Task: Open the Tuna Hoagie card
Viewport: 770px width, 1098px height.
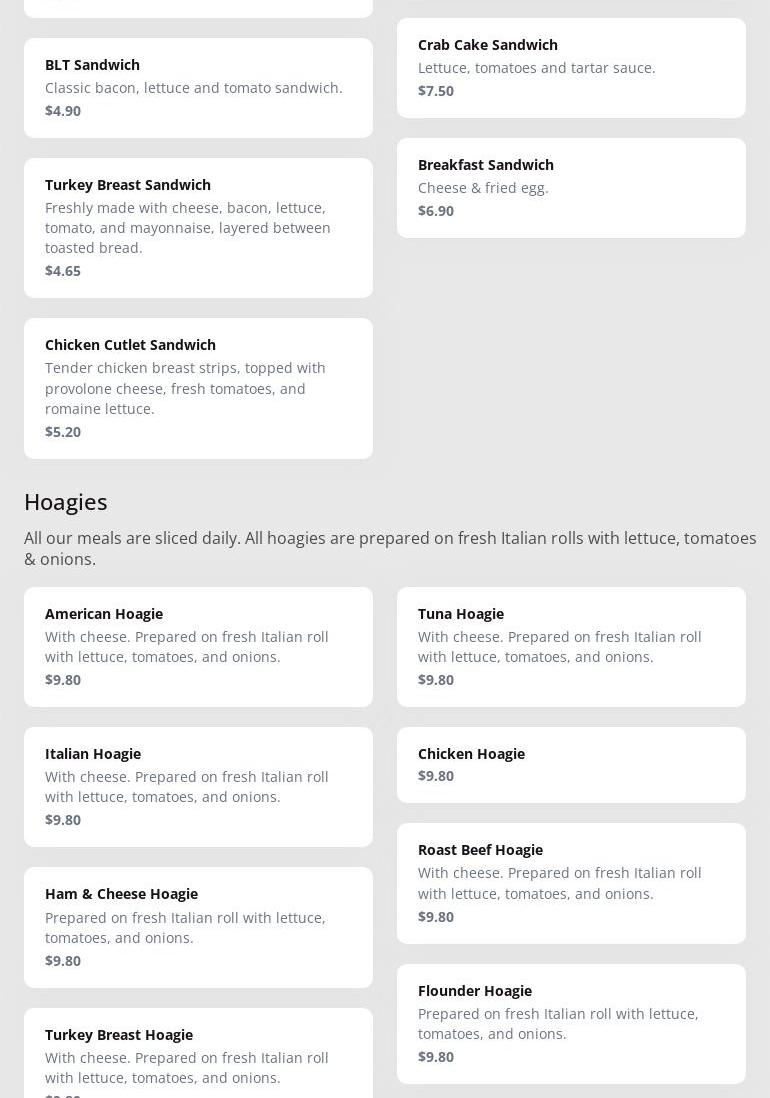Action: coord(571,646)
